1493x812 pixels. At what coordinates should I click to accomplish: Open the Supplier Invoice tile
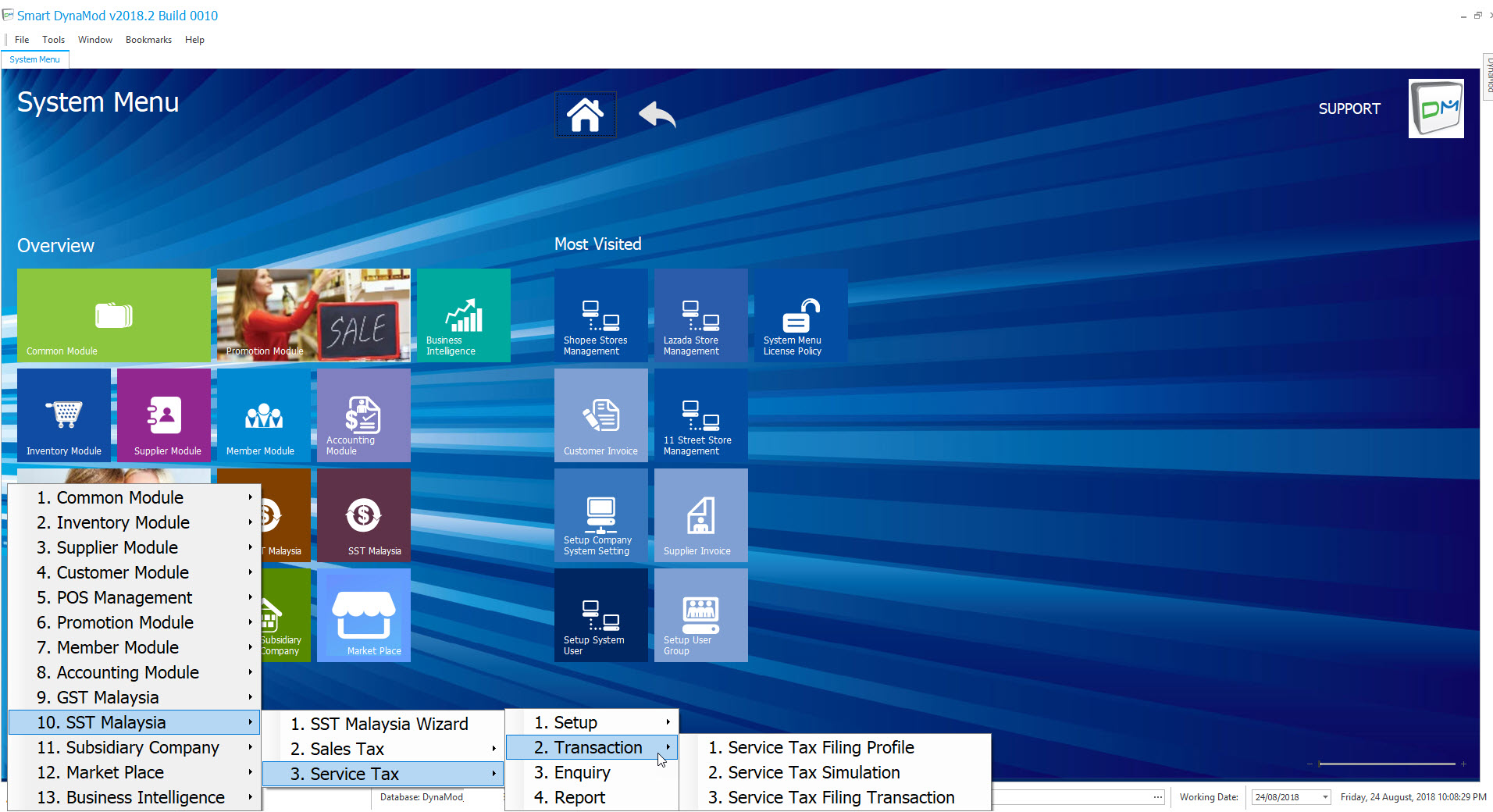point(701,515)
